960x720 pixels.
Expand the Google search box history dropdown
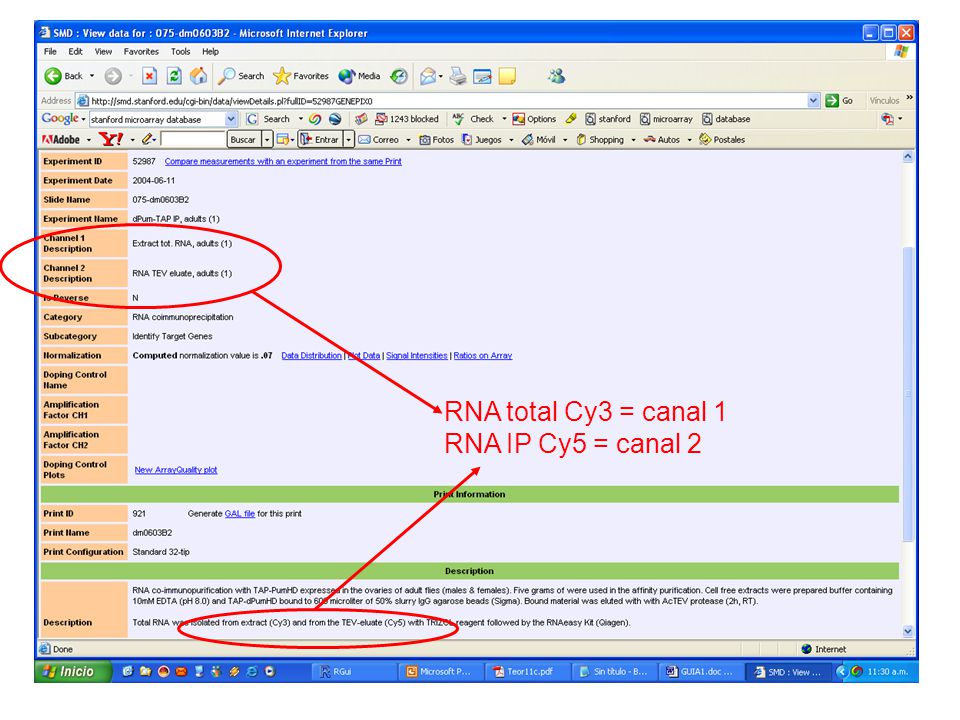(231, 119)
